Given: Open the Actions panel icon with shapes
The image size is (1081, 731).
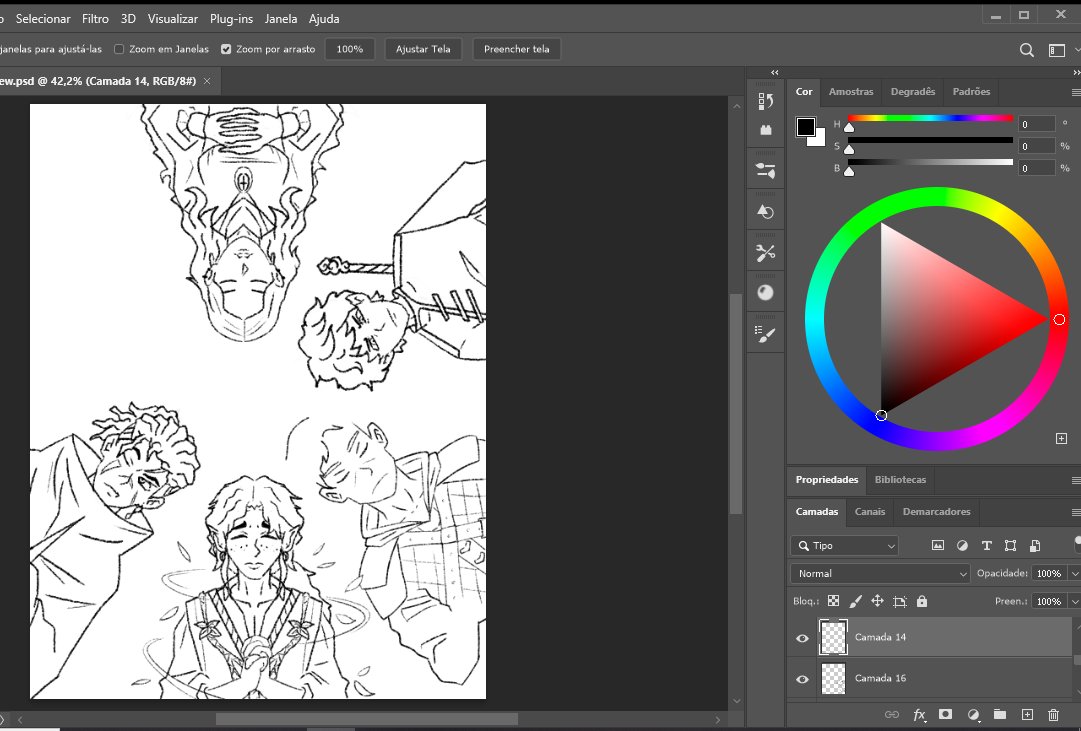Looking at the screenshot, I should pyautogui.click(x=765, y=211).
